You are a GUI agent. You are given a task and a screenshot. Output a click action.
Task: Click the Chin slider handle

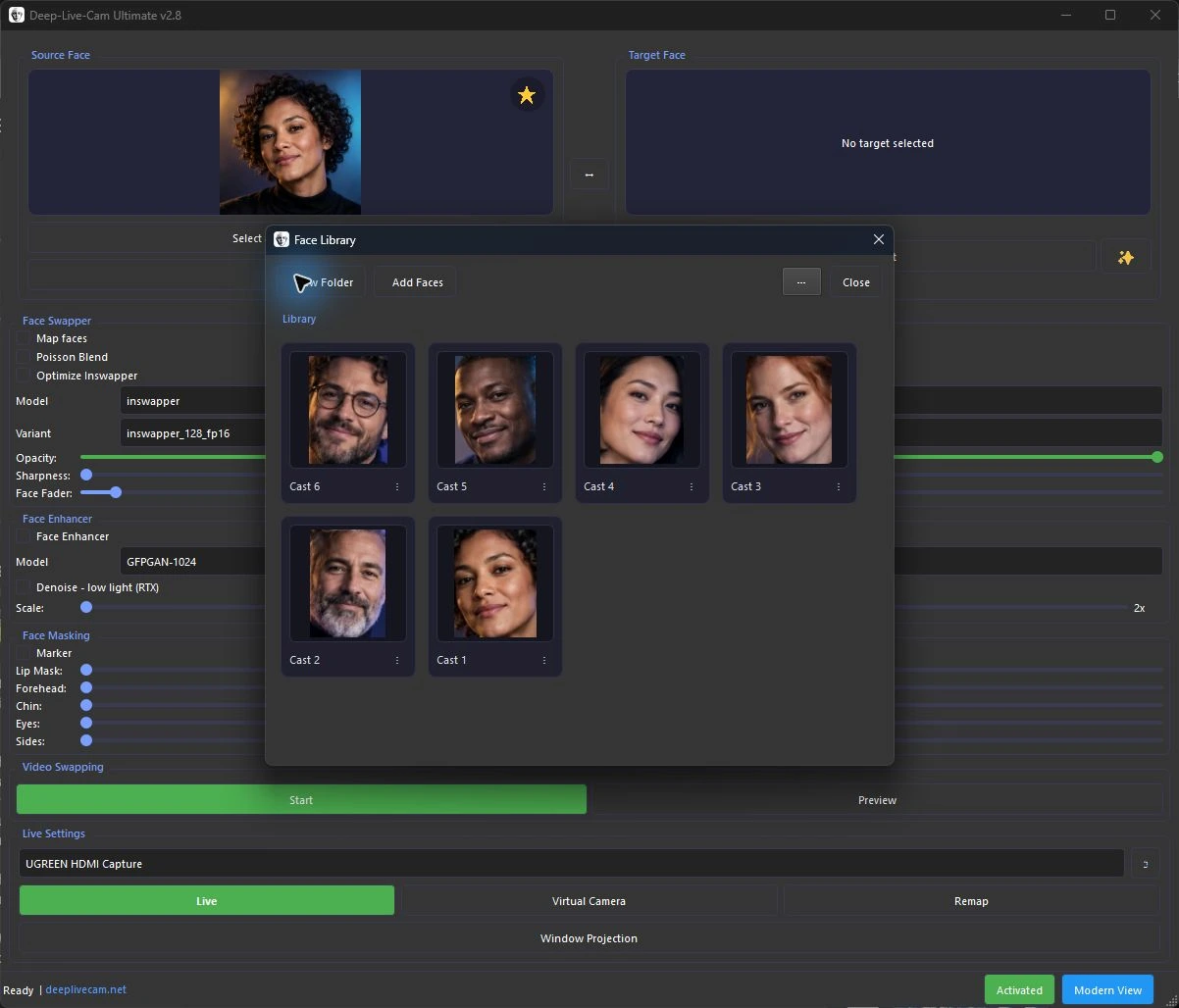pyautogui.click(x=86, y=706)
